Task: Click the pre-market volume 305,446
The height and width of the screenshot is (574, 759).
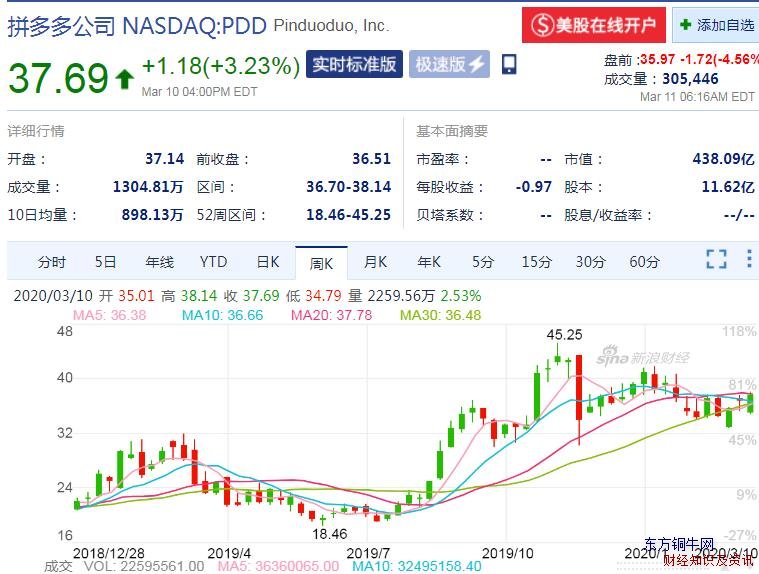Action: click(x=690, y=78)
